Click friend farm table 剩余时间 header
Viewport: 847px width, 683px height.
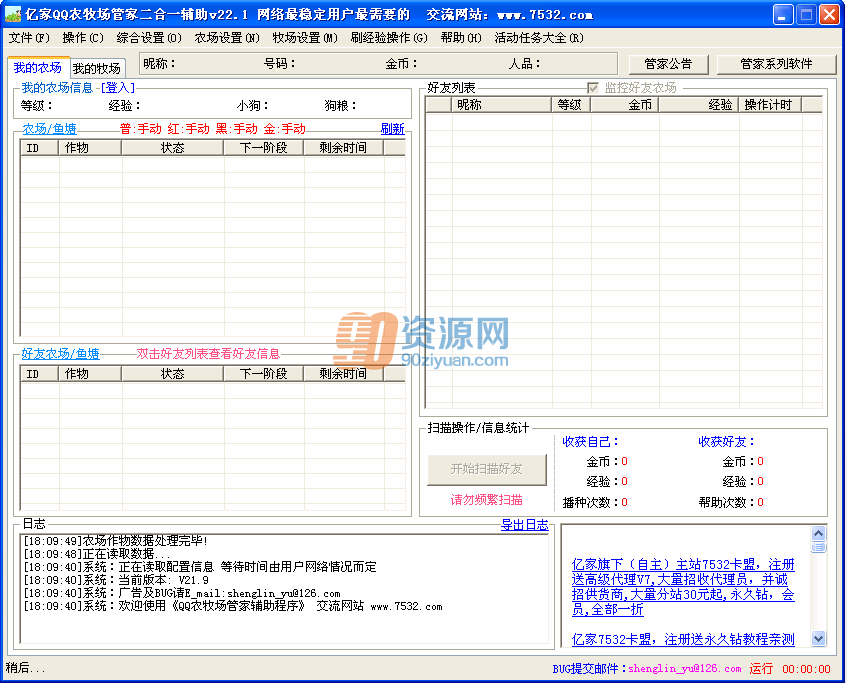344,373
